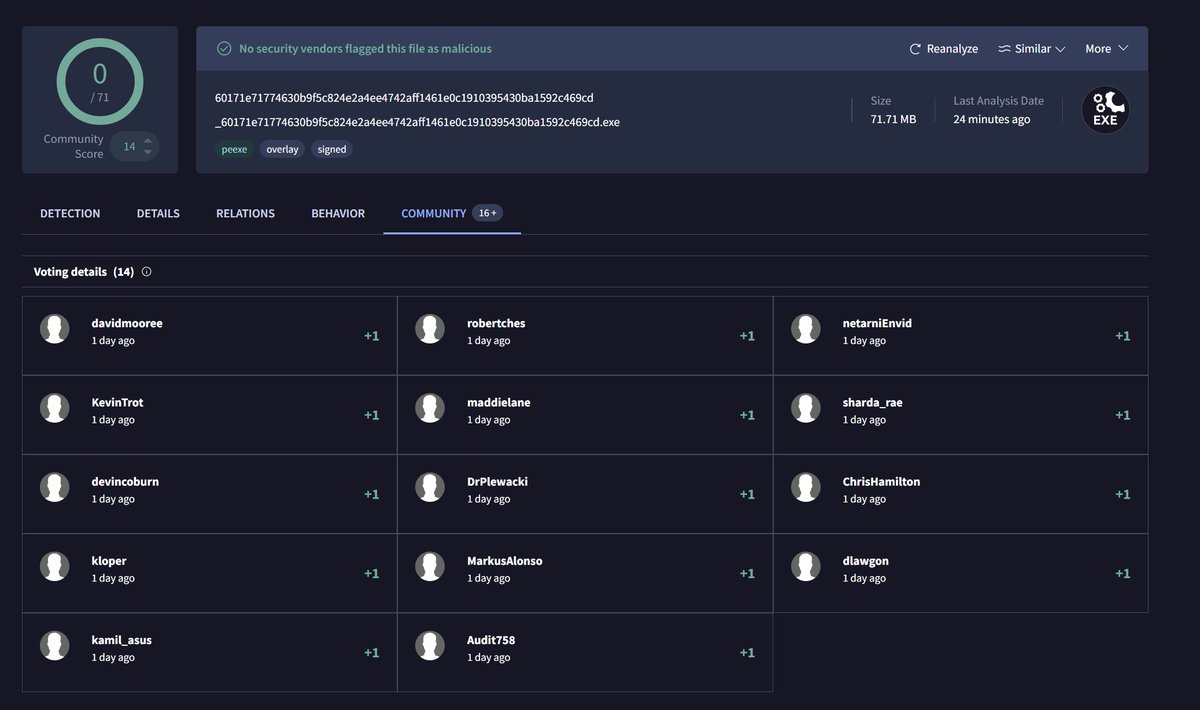Click the '24 minutes ago' analysis date
Image resolution: width=1200 pixels, height=710 pixels.
tap(991, 119)
